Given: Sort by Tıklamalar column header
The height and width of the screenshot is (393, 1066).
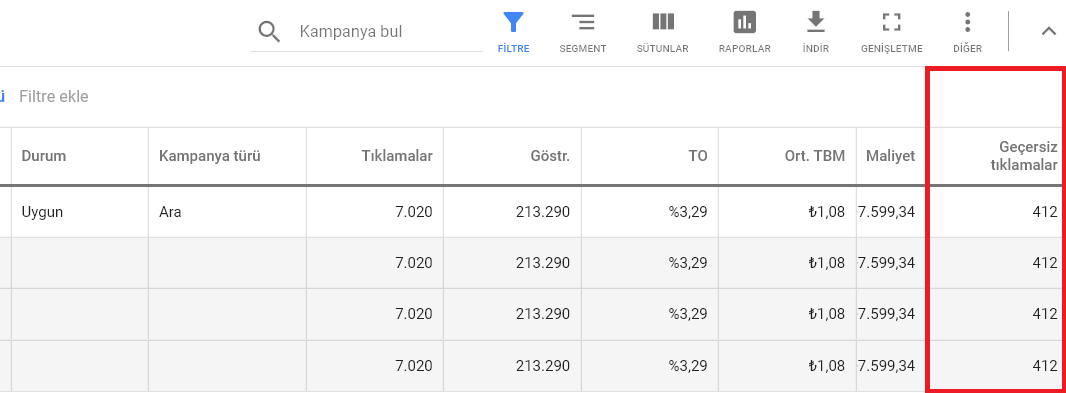Looking at the screenshot, I should [397, 156].
